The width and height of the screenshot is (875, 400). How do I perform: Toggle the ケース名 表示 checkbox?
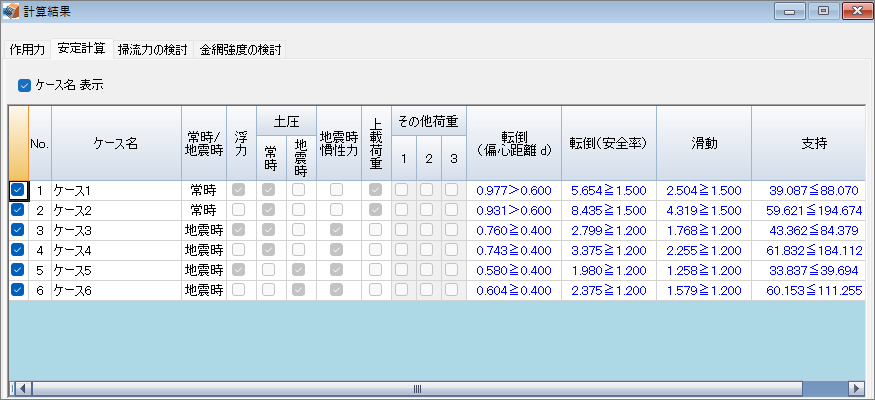pos(25,86)
